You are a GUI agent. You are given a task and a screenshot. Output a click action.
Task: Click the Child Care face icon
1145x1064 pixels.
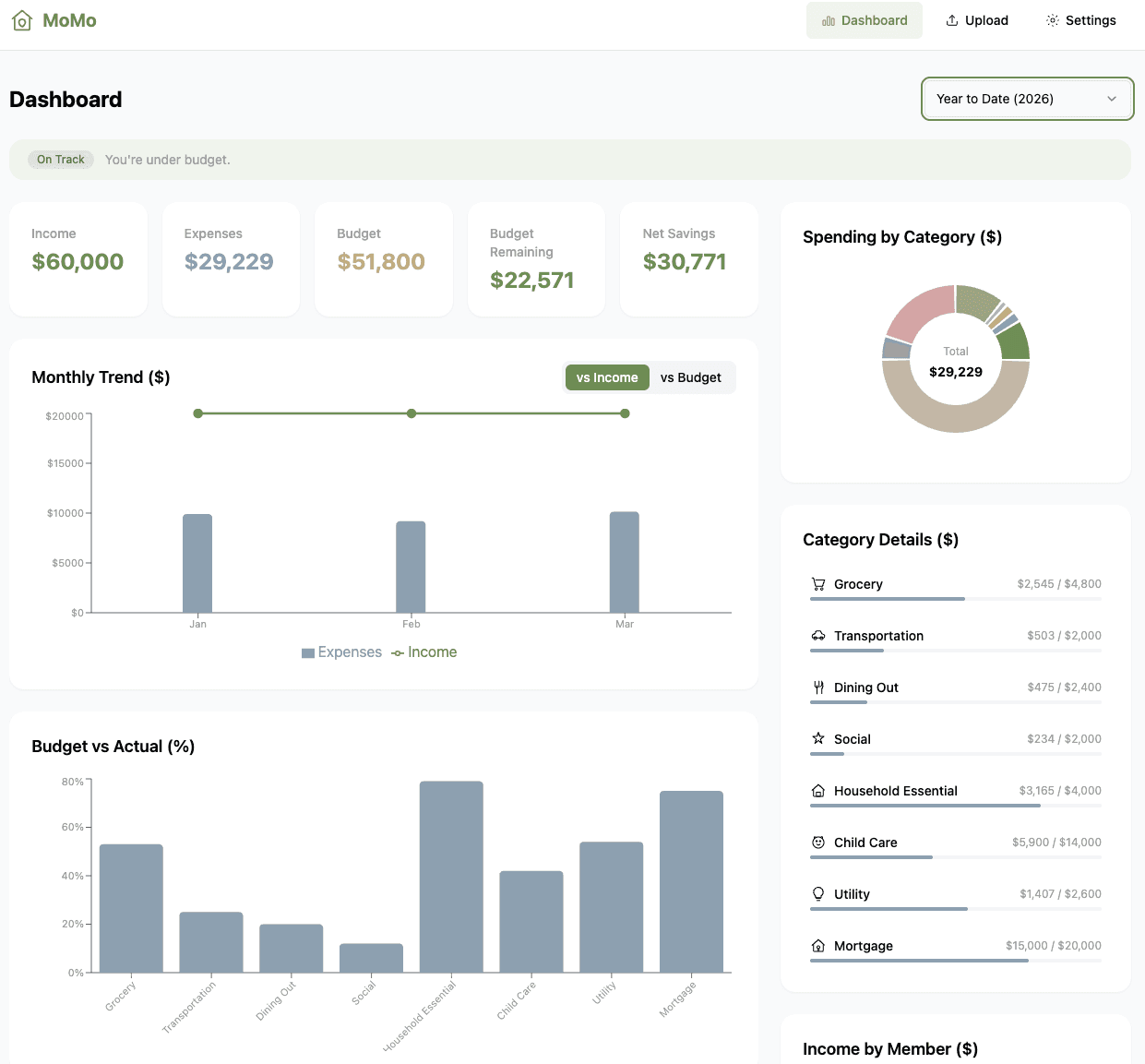tap(817, 842)
